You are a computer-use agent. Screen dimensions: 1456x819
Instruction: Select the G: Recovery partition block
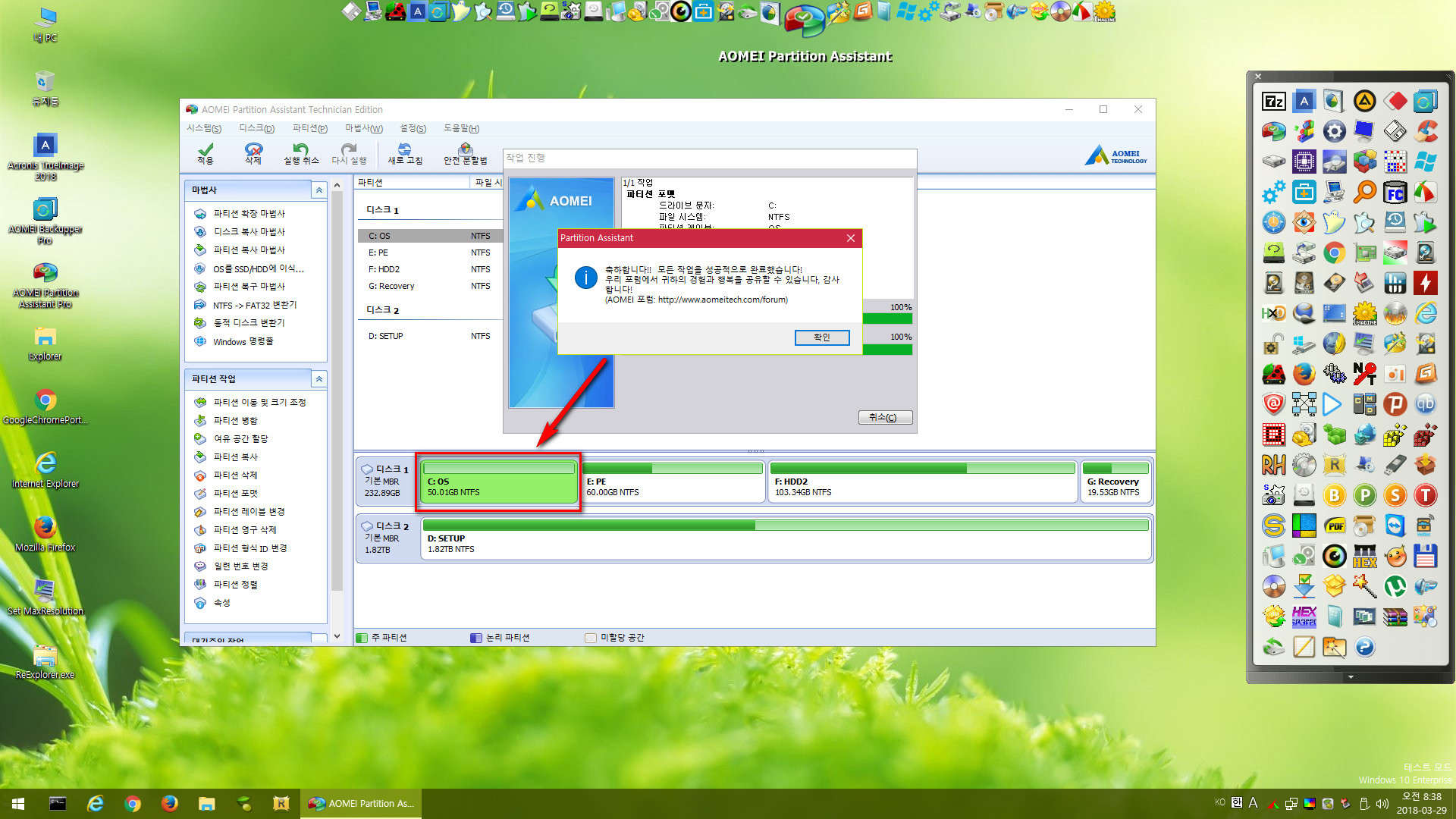[1116, 482]
